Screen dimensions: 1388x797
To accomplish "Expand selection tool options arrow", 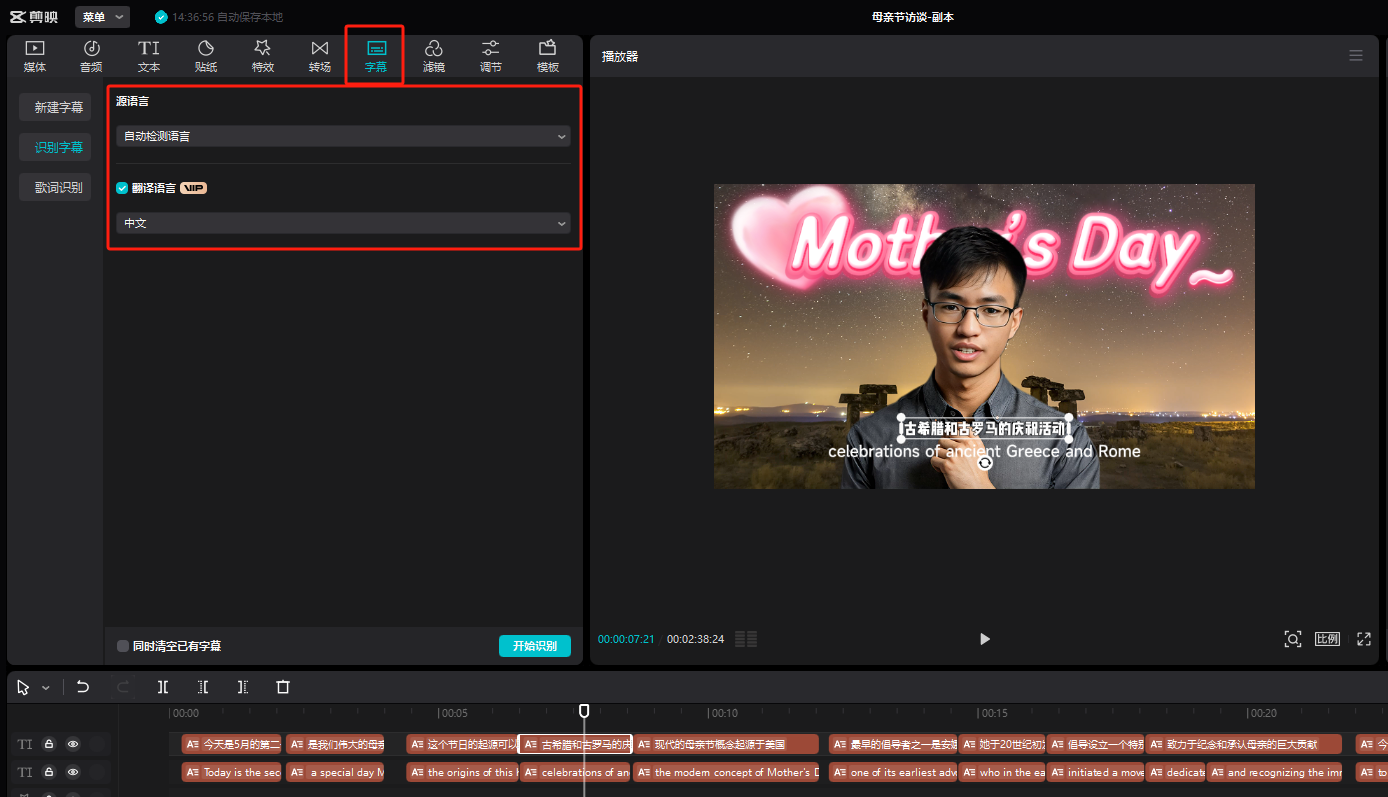I will click(45, 688).
